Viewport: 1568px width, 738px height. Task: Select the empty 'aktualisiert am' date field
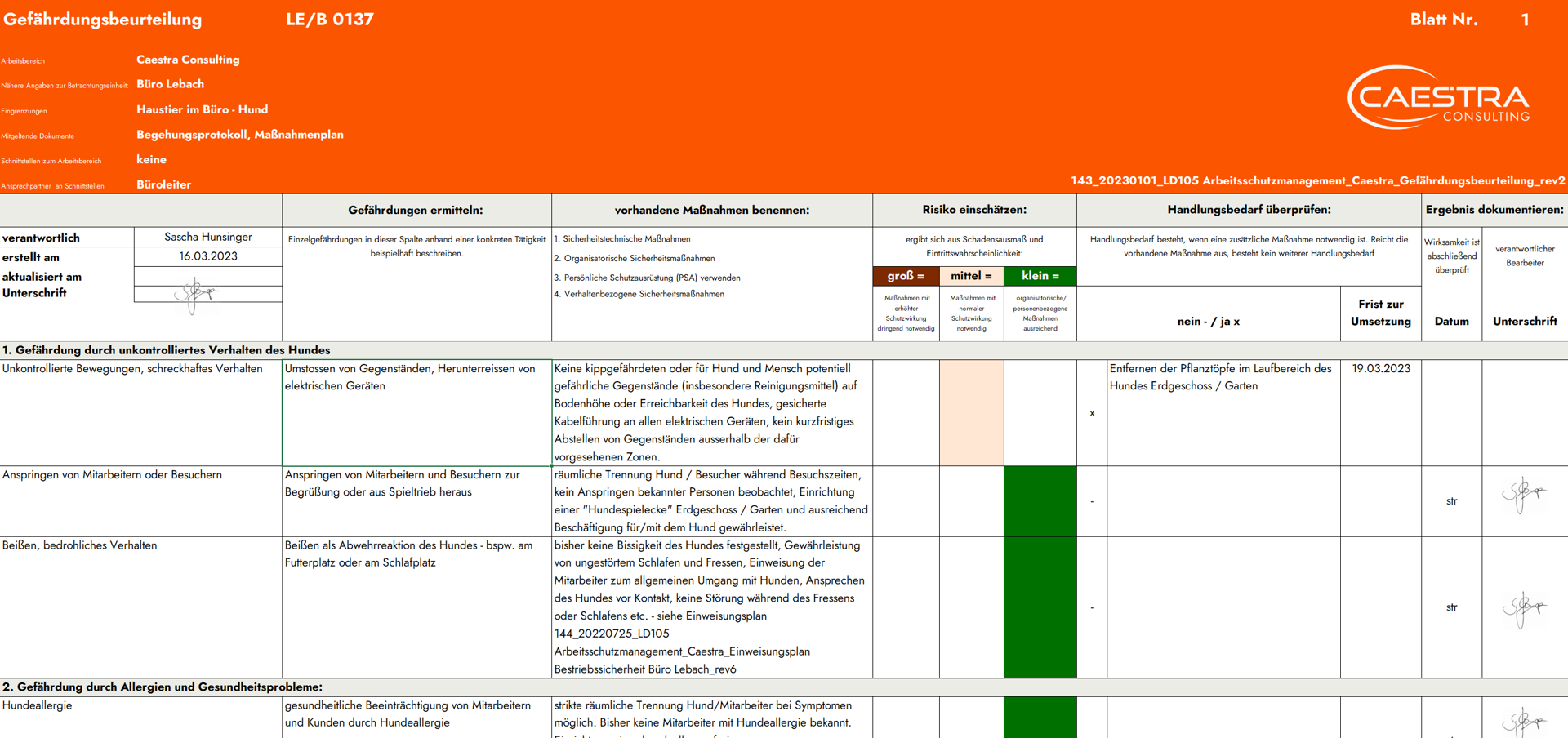point(208,277)
